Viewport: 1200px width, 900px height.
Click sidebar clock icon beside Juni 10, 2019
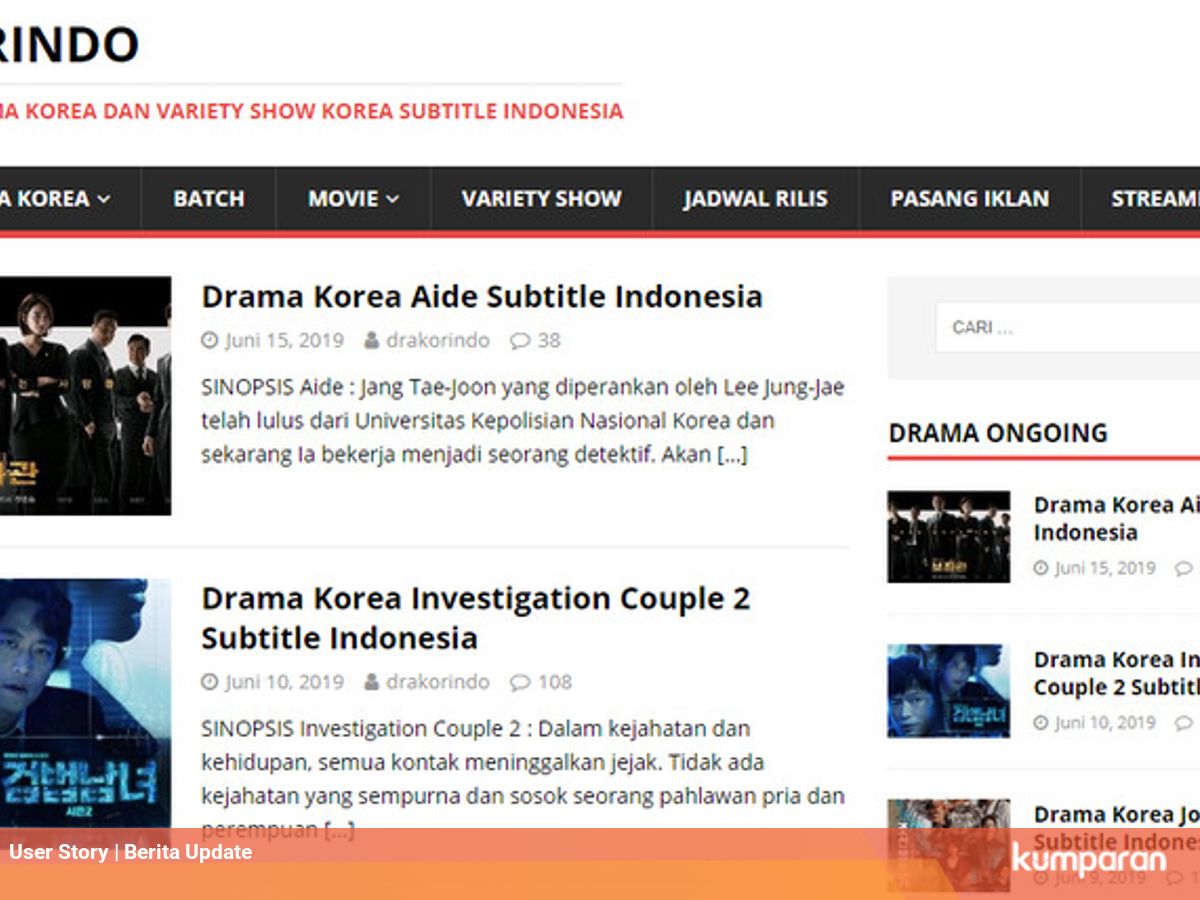coord(1041,723)
